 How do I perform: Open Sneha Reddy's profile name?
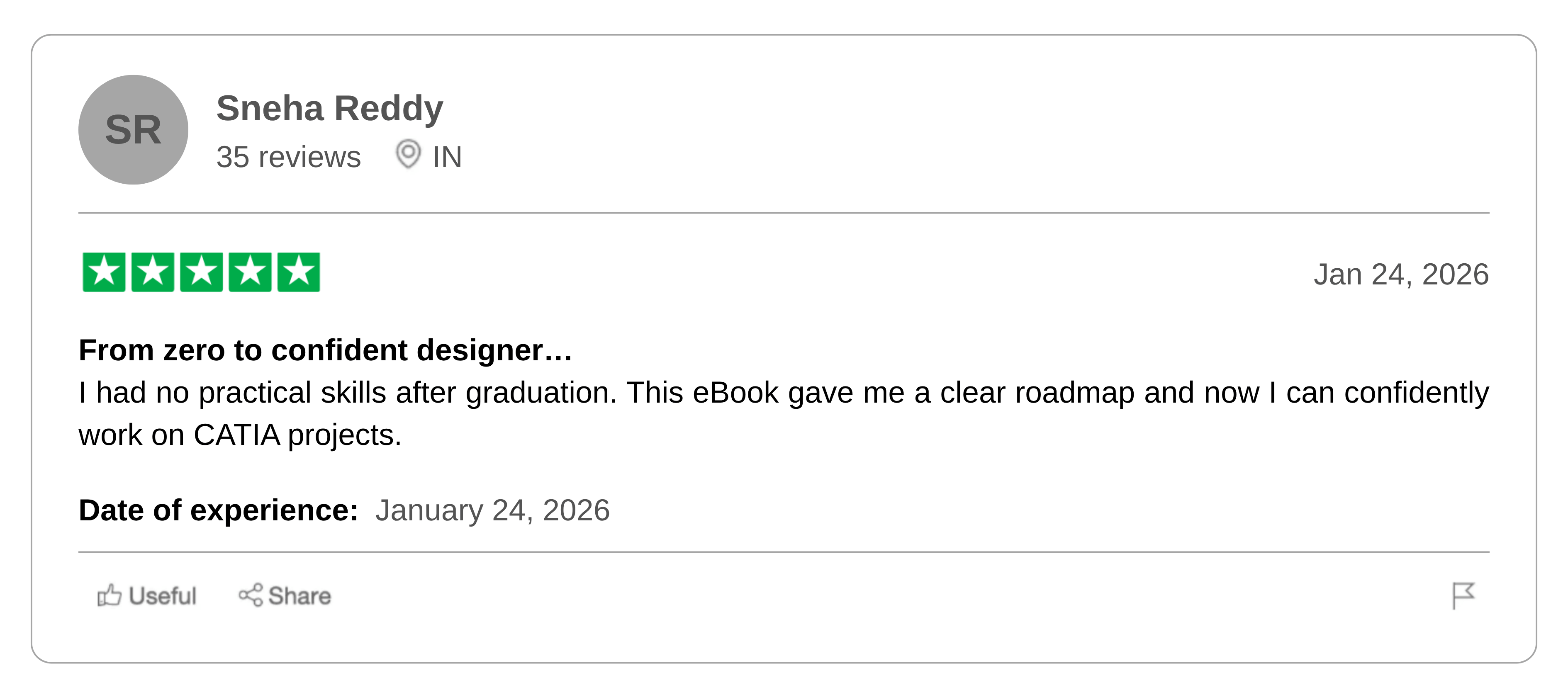(x=329, y=108)
